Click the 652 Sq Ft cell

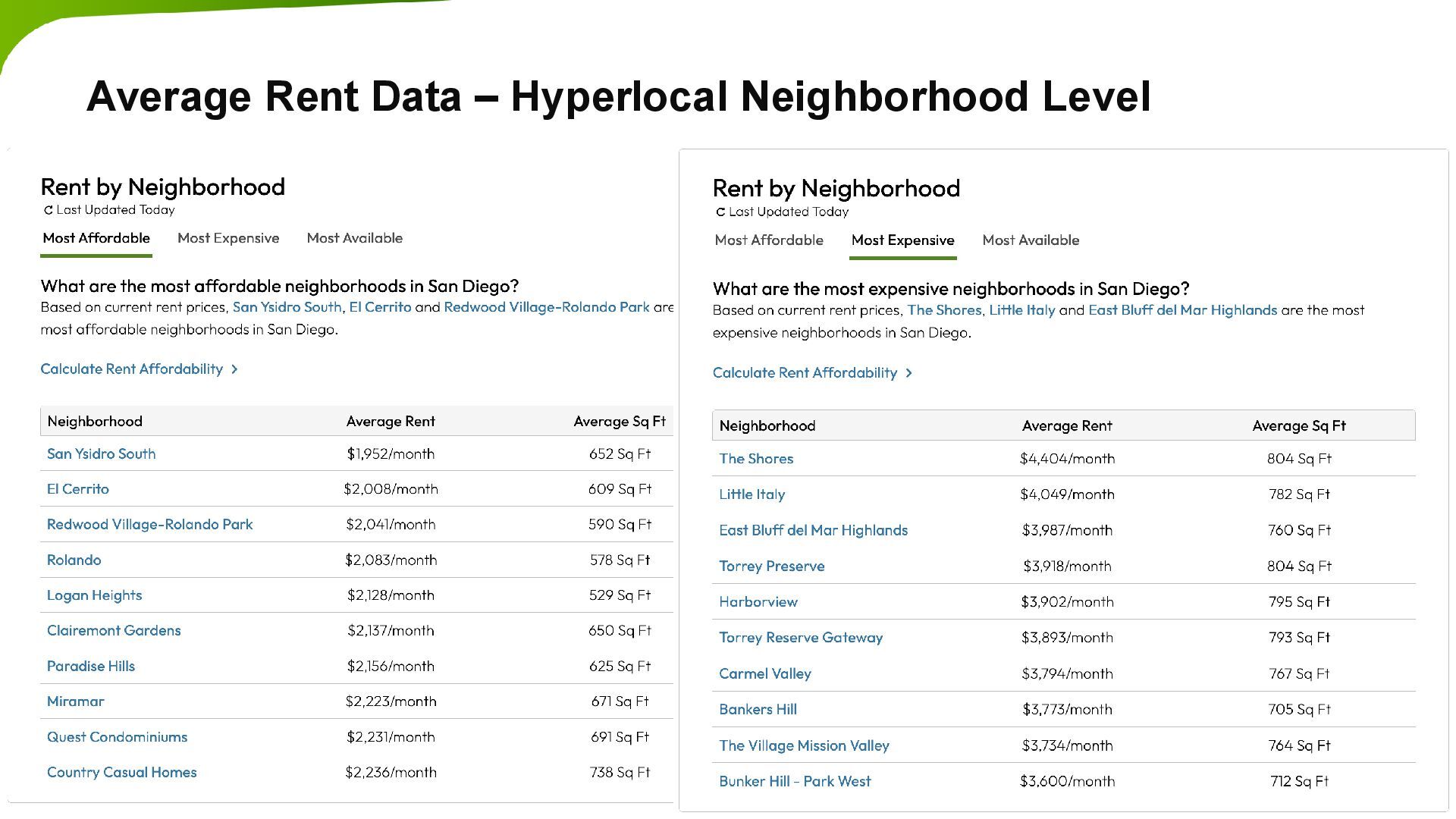620,454
